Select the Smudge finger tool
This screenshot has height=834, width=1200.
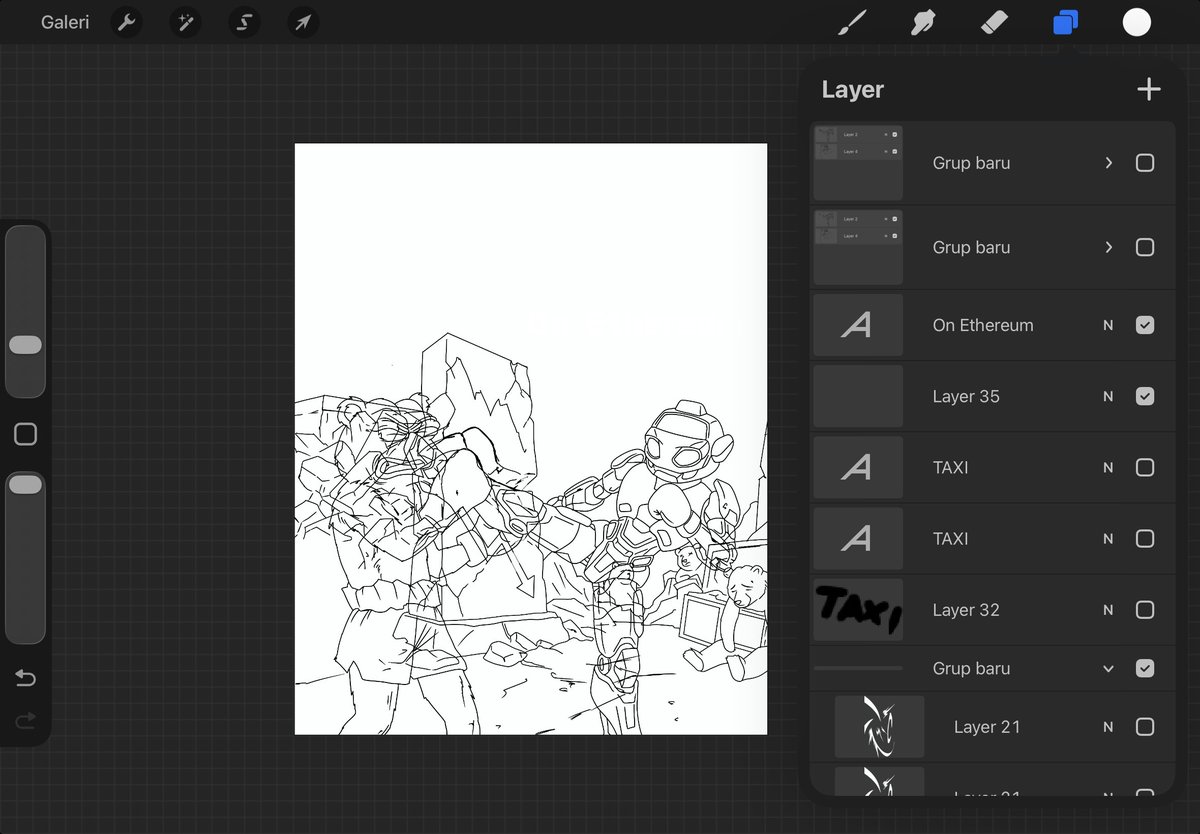[x=923, y=22]
